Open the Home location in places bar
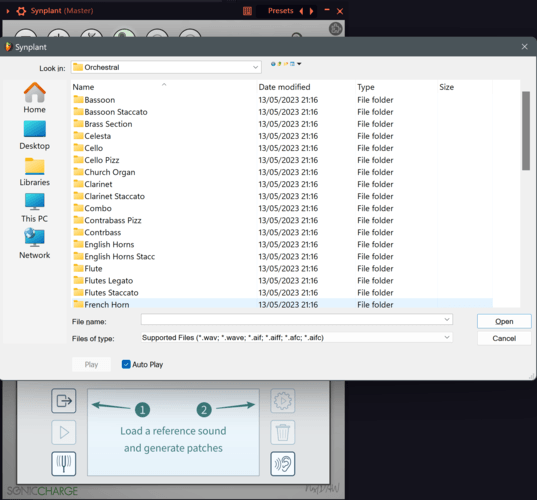 (x=34, y=98)
